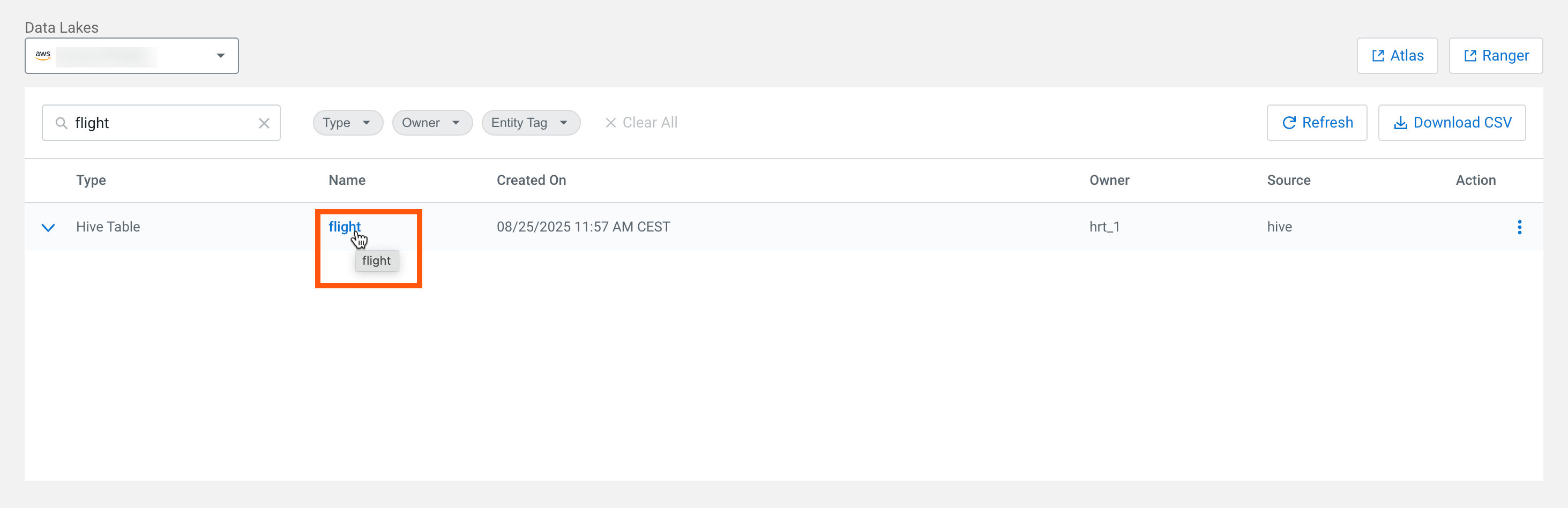Image resolution: width=1568 pixels, height=508 pixels.
Task: Open Atlas external link
Action: (1397, 56)
